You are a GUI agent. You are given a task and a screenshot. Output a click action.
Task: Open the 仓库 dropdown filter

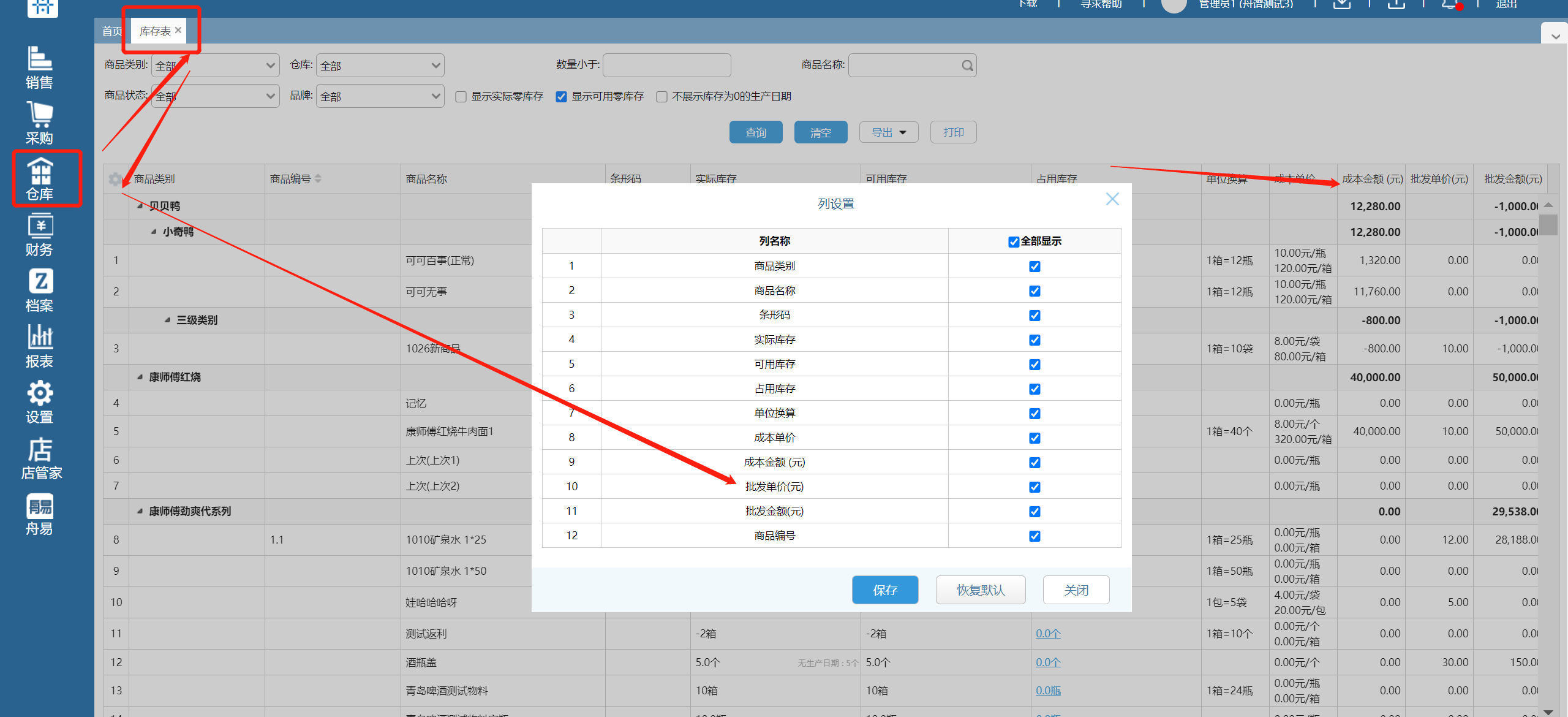(x=380, y=66)
